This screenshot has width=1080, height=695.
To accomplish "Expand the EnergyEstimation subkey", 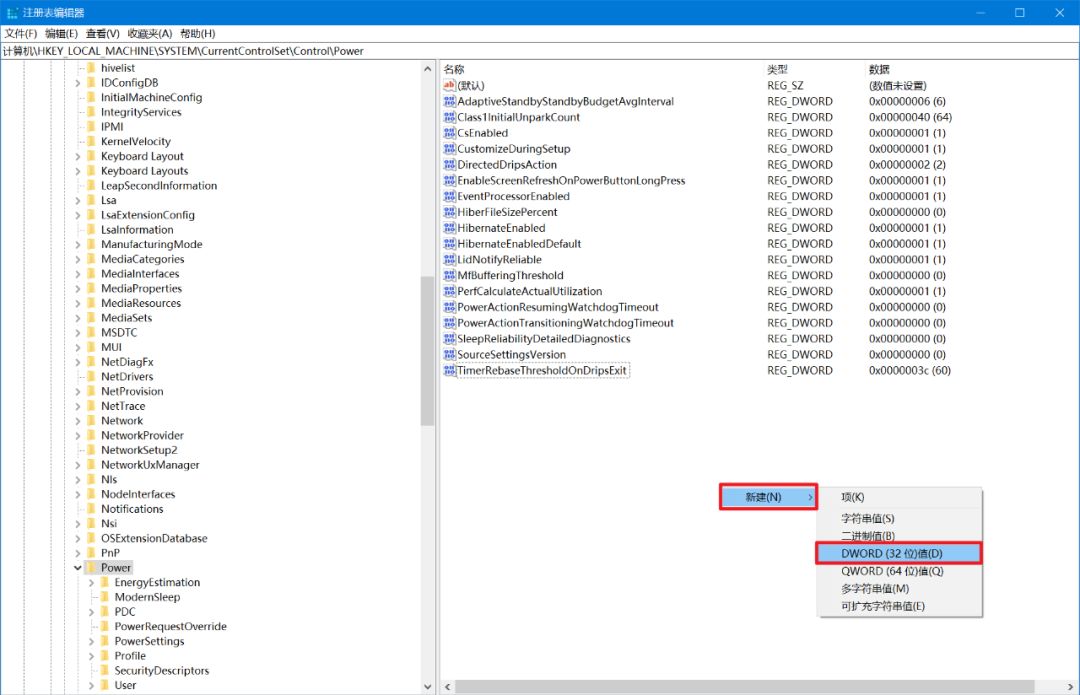I will pyautogui.click(x=91, y=583).
